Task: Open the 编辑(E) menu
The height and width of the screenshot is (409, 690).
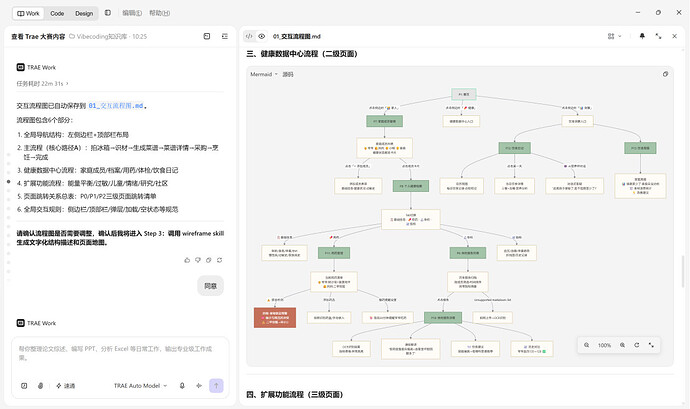Action: point(132,13)
